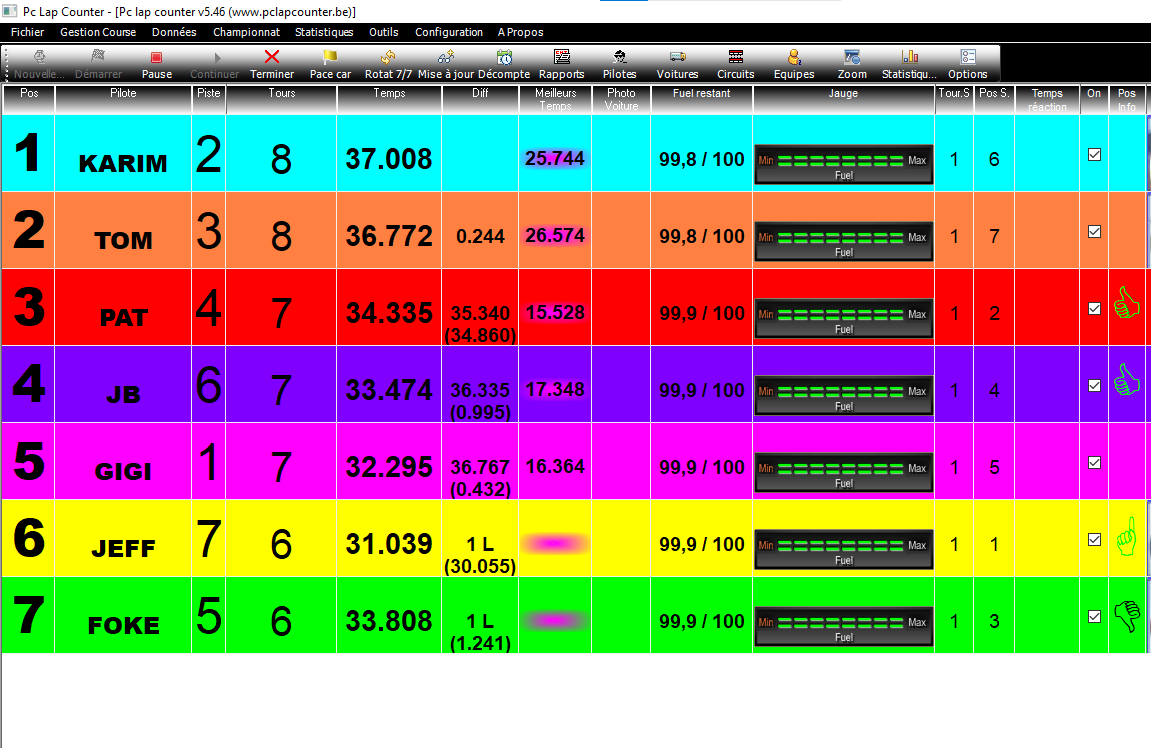
Task: Toggle the On checkbox in PAT's row
Action: pos(1094,309)
